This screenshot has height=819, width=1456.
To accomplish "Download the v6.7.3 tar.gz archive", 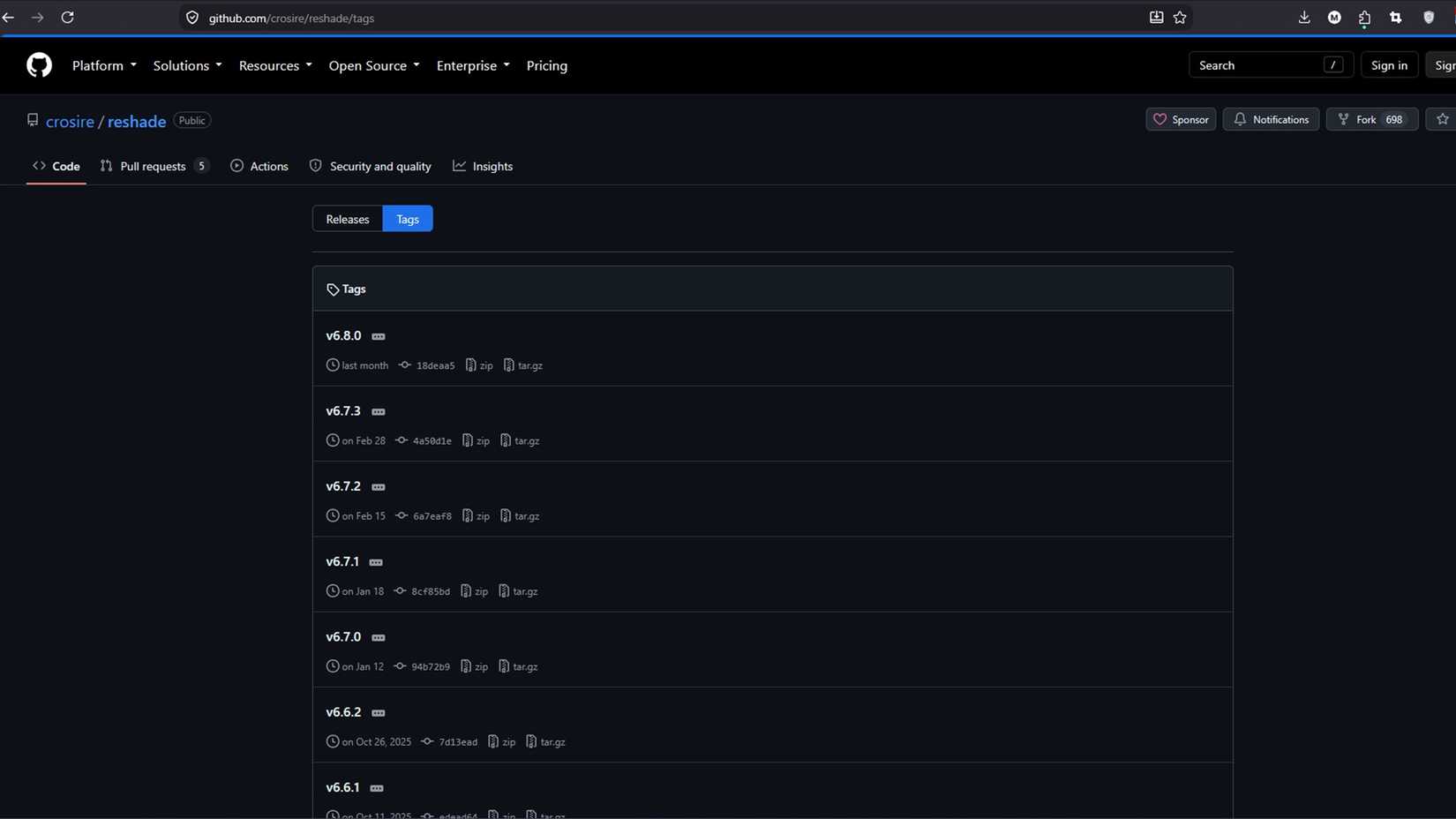I will pyautogui.click(x=520, y=440).
